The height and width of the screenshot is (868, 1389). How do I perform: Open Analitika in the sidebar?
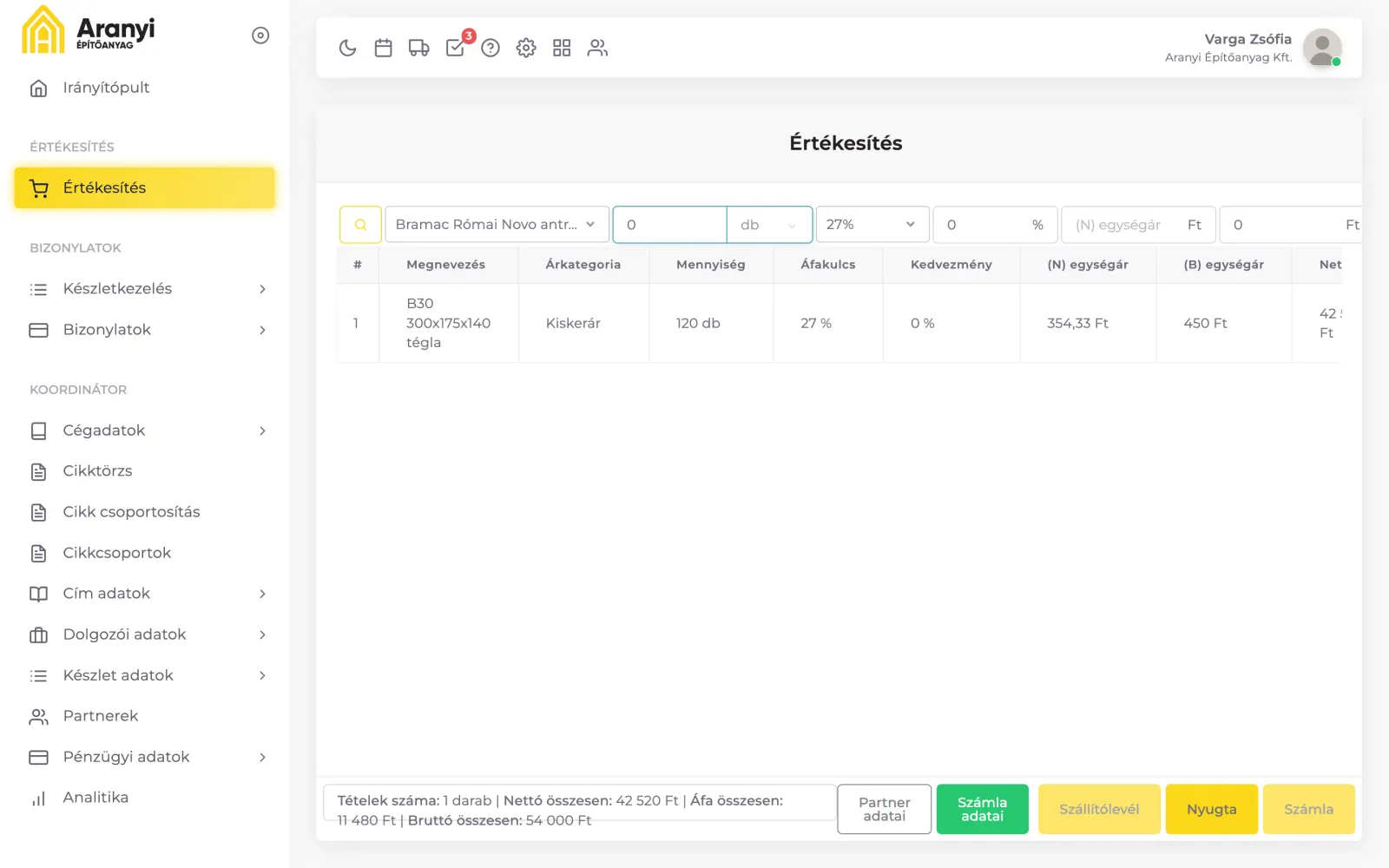pyautogui.click(x=144, y=798)
